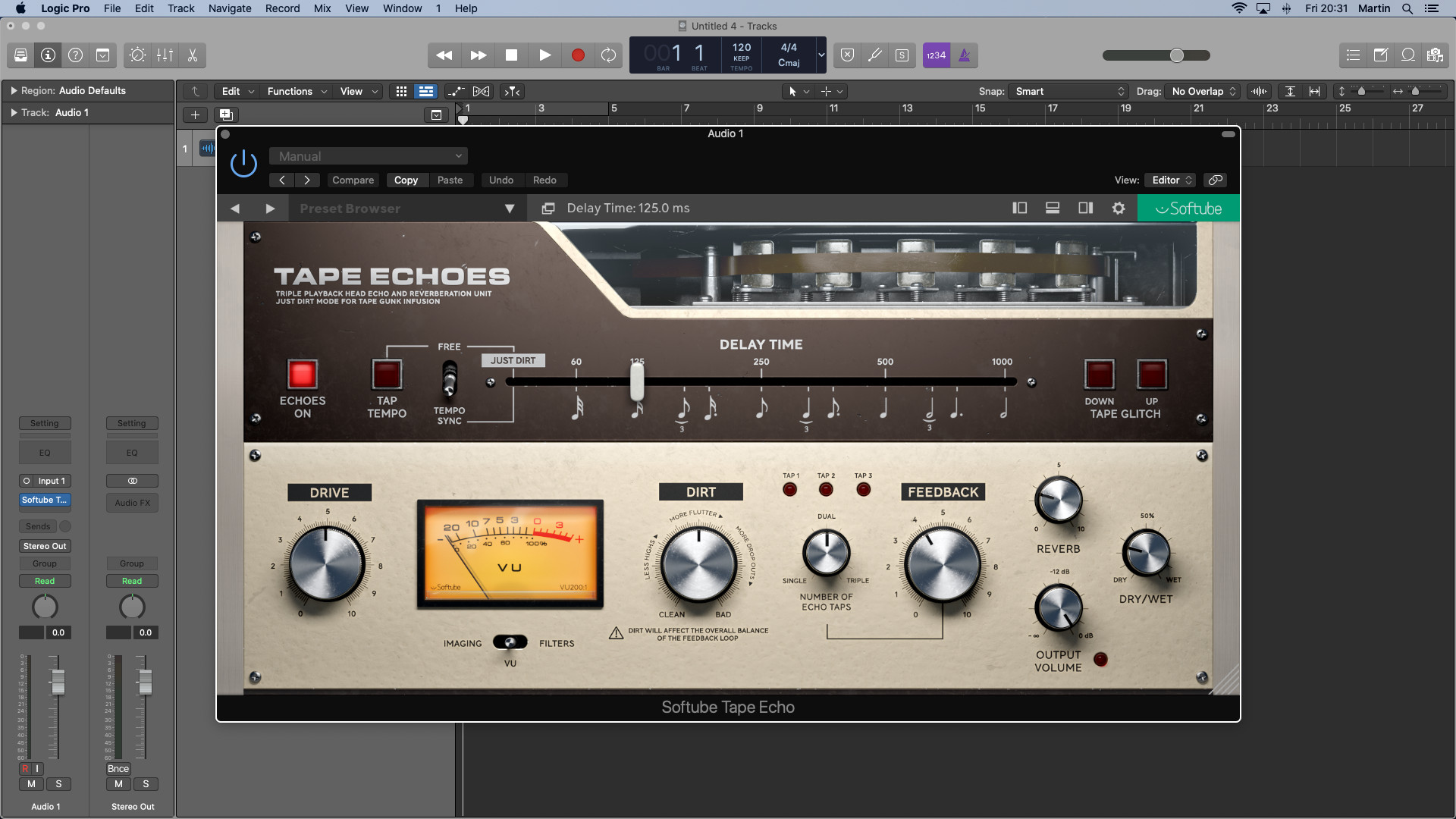Open the Logic Pro application menu
Screen dimensions: 1456x819
pyautogui.click(x=65, y=8)
